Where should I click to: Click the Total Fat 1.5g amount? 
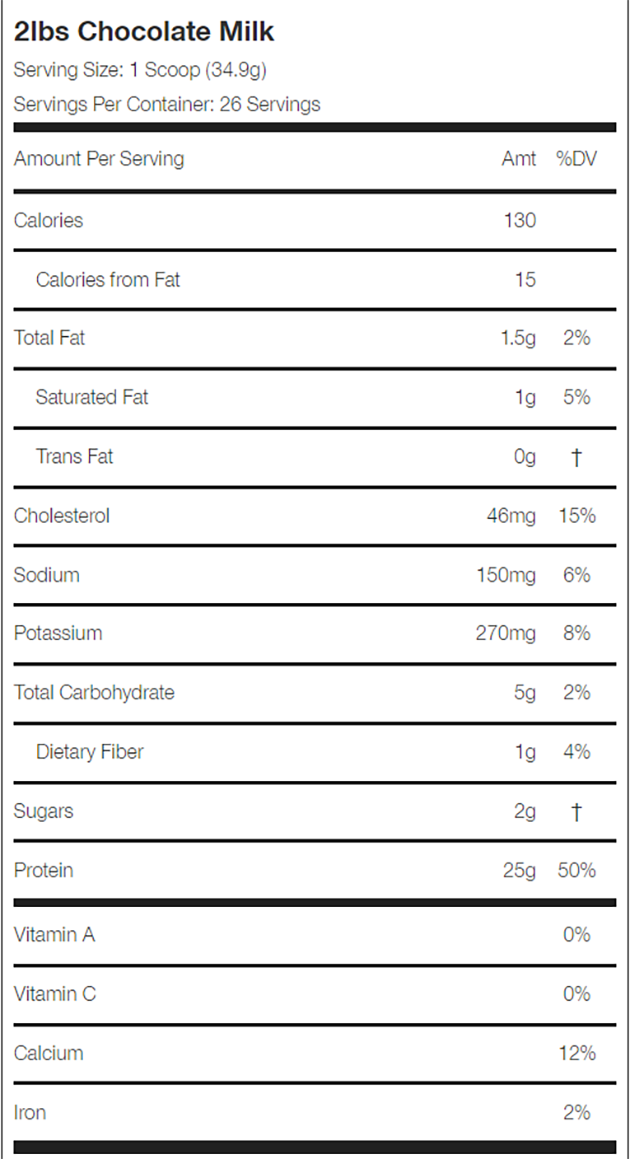coord(518,338)
